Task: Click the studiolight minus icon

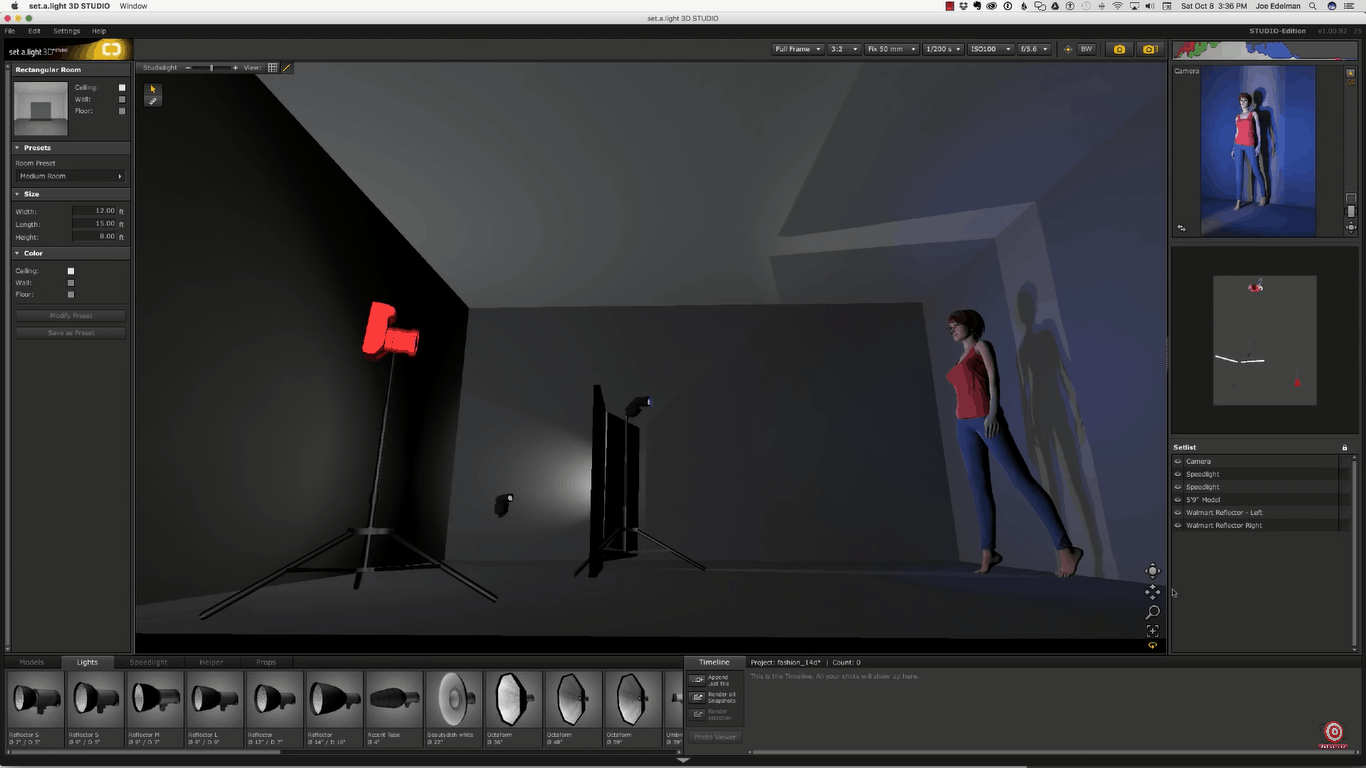Action: pos(188,68)
